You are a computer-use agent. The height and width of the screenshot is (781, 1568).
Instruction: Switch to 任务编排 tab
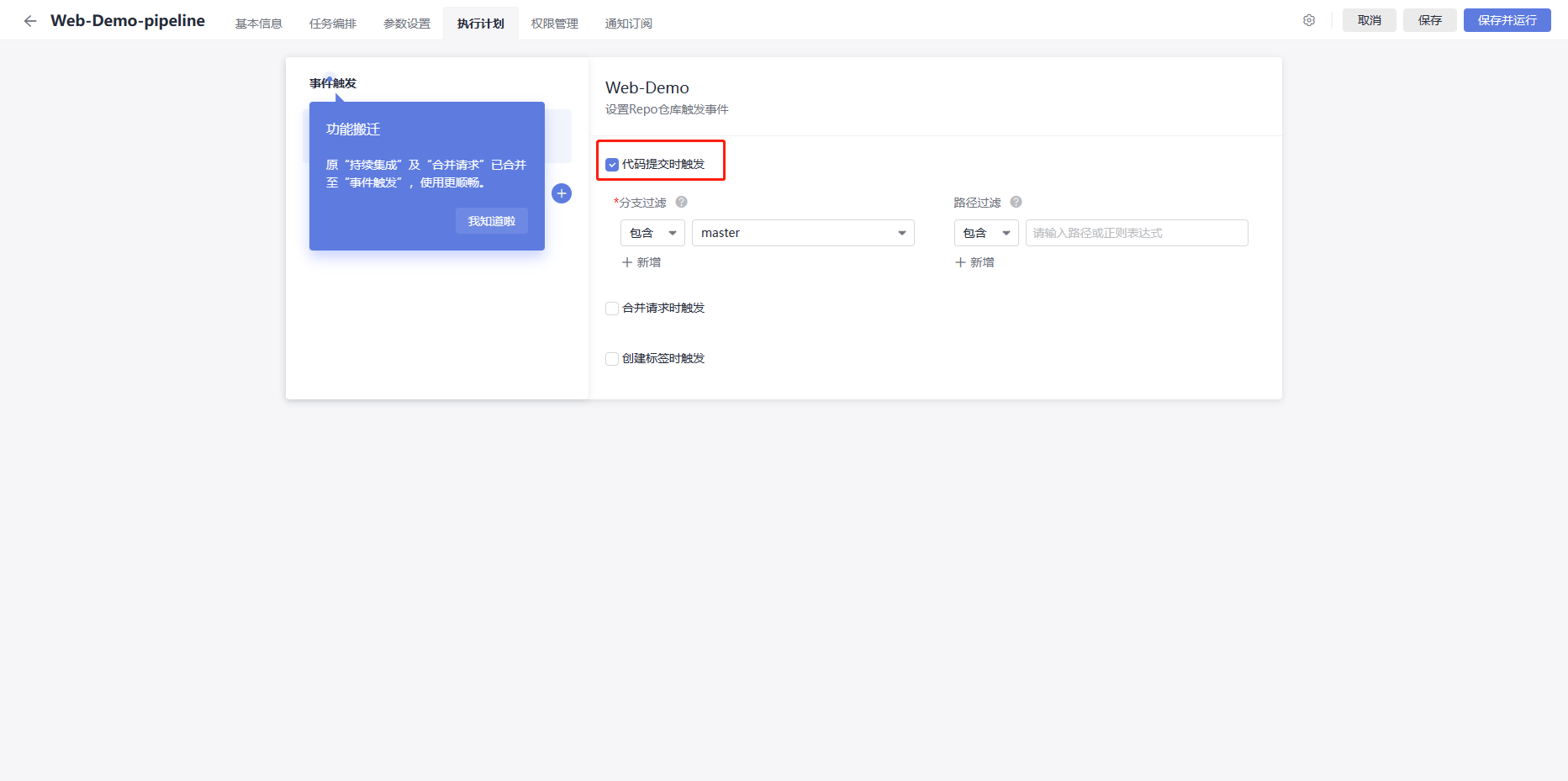pos(333,24)
